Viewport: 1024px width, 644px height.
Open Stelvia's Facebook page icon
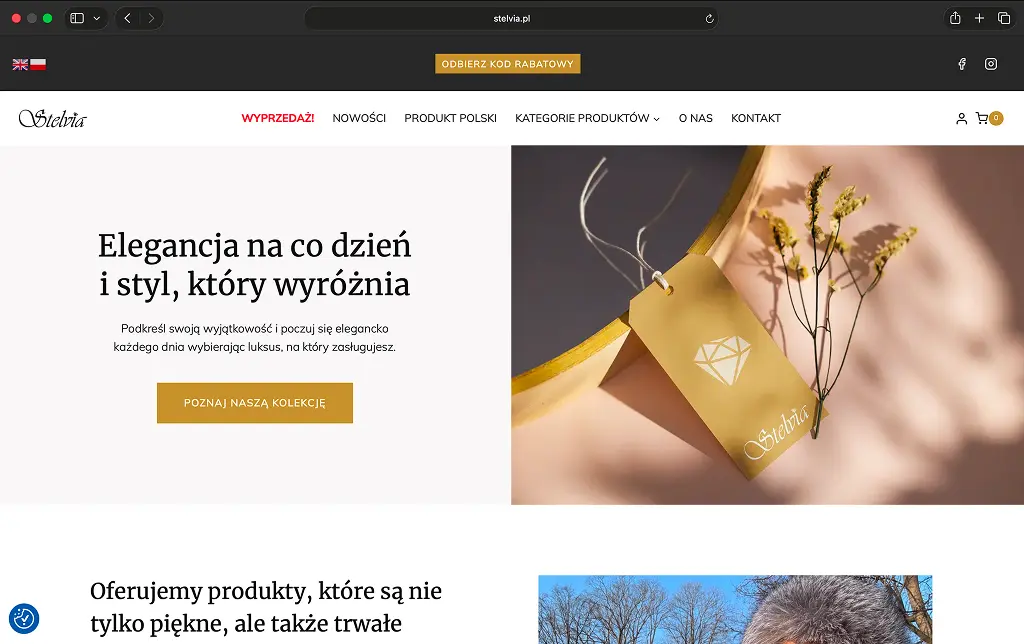coord(962,64)
